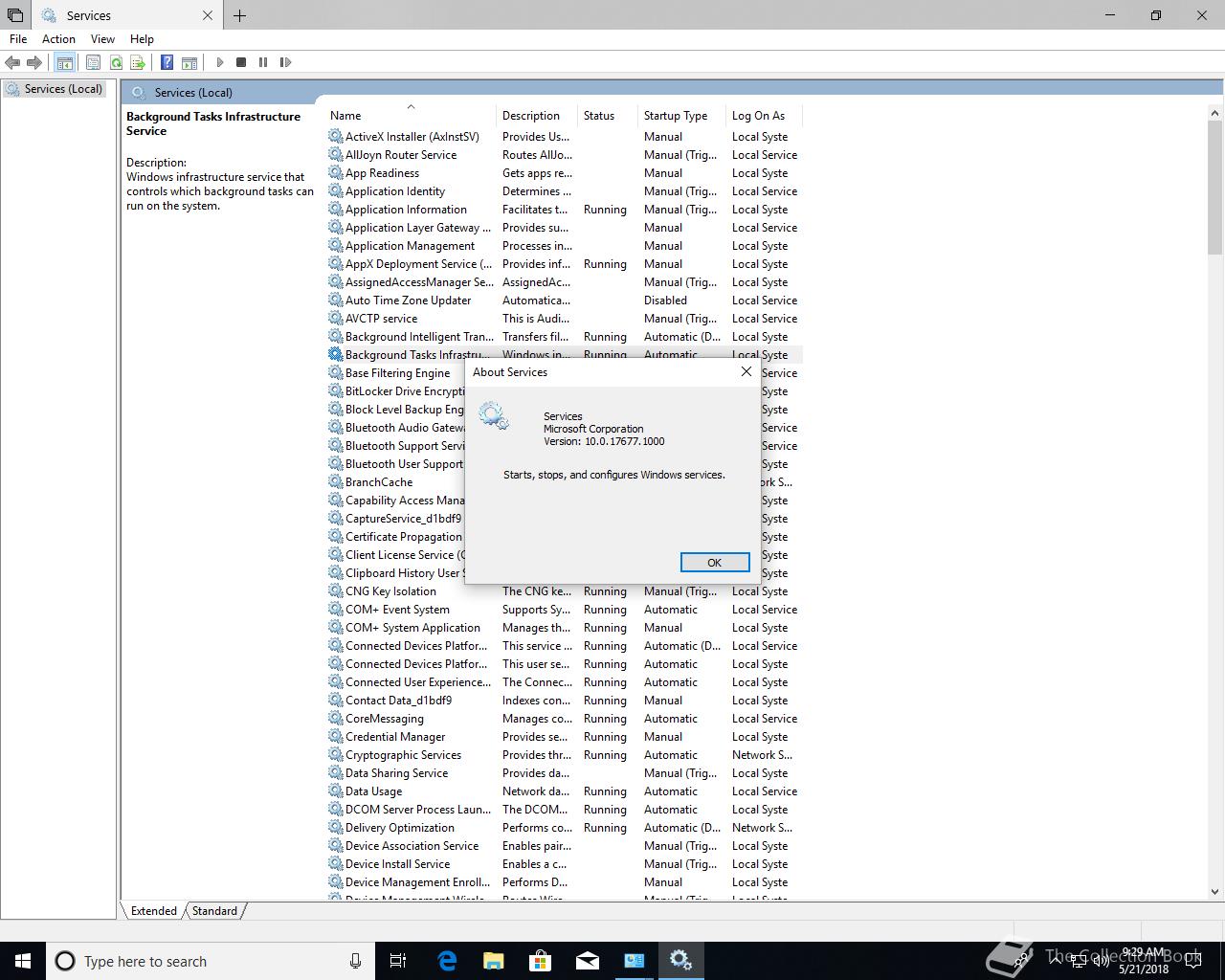Open a new tab with plus button
1225x980 pixels.
pos(239,15)
